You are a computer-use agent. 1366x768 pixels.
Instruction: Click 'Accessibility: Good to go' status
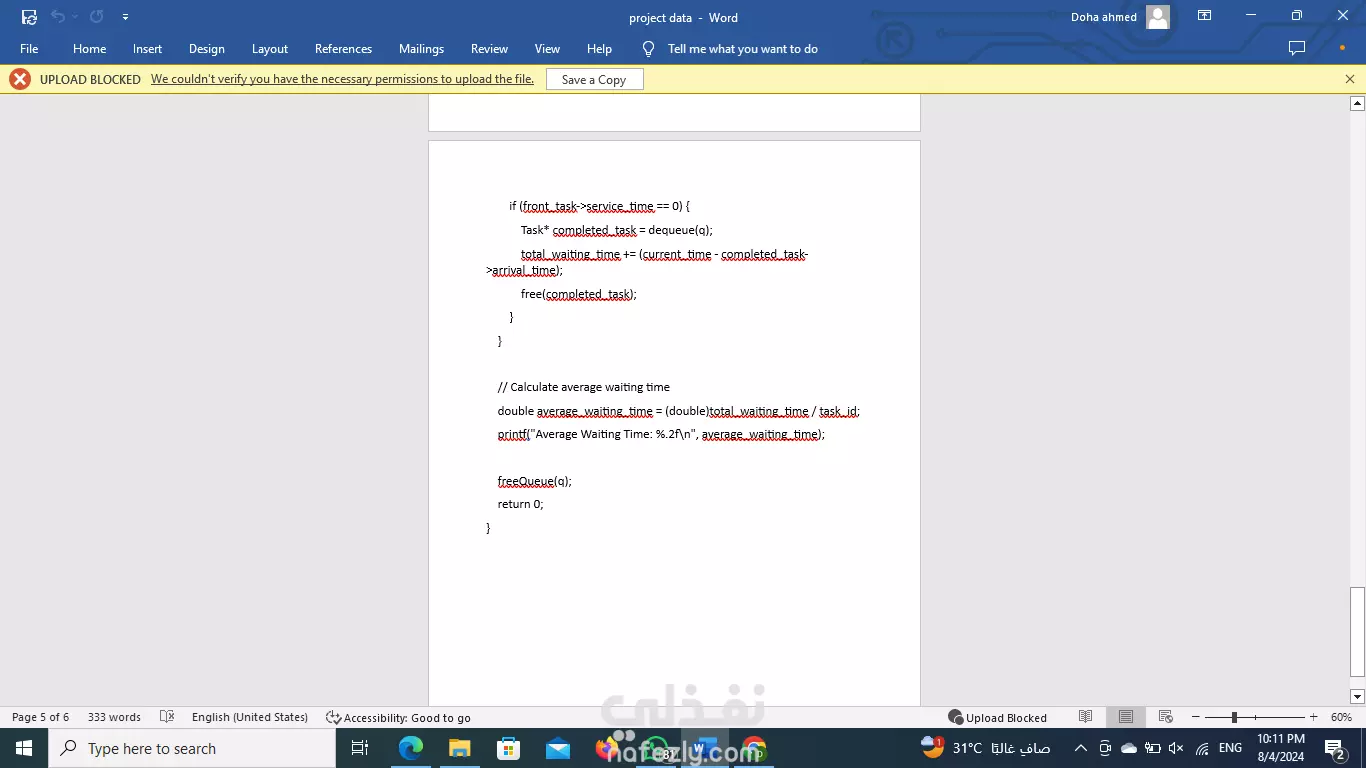tap(398, 717)
